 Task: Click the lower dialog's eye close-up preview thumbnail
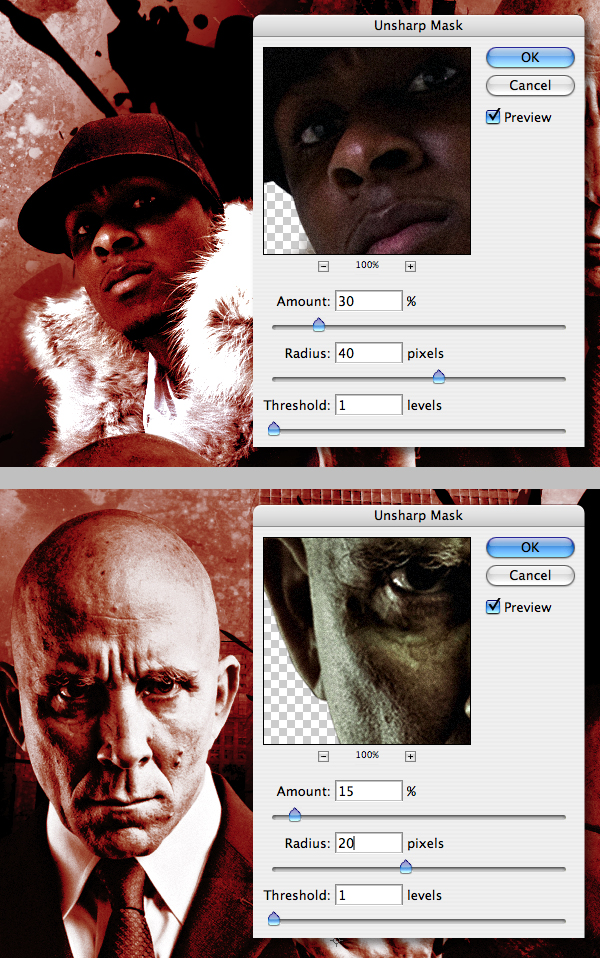point(367,641)
